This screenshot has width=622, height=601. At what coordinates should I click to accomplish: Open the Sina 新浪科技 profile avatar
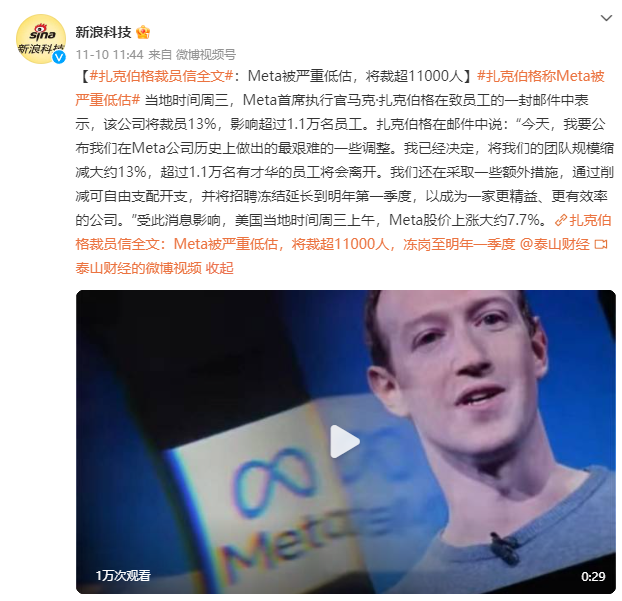41,39
